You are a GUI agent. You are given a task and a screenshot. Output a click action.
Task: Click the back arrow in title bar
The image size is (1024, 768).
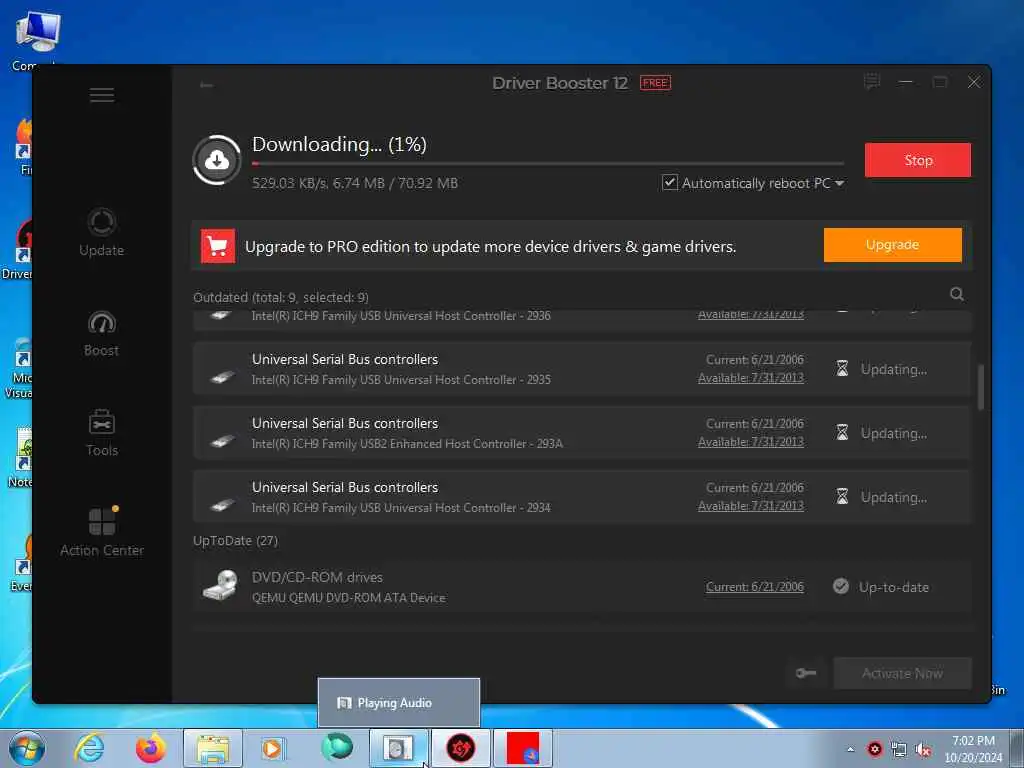pos(206,85)
